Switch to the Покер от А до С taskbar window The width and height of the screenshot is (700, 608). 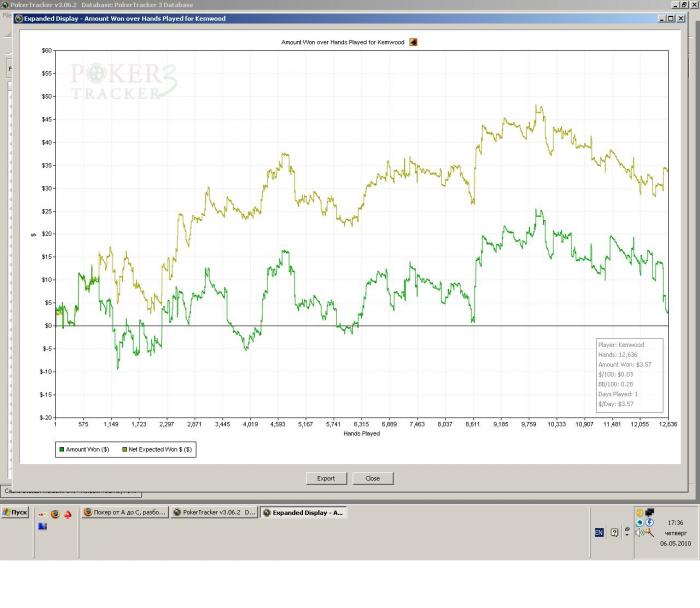125,512
